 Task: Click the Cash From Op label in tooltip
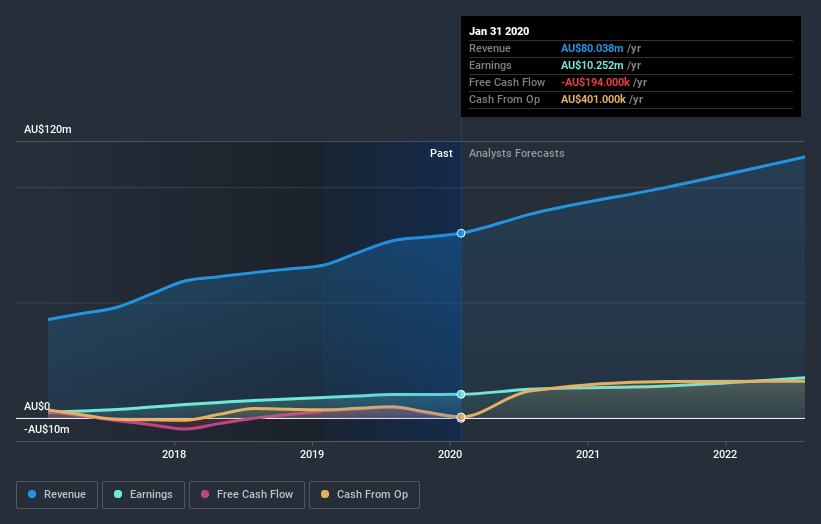point(504,99)
